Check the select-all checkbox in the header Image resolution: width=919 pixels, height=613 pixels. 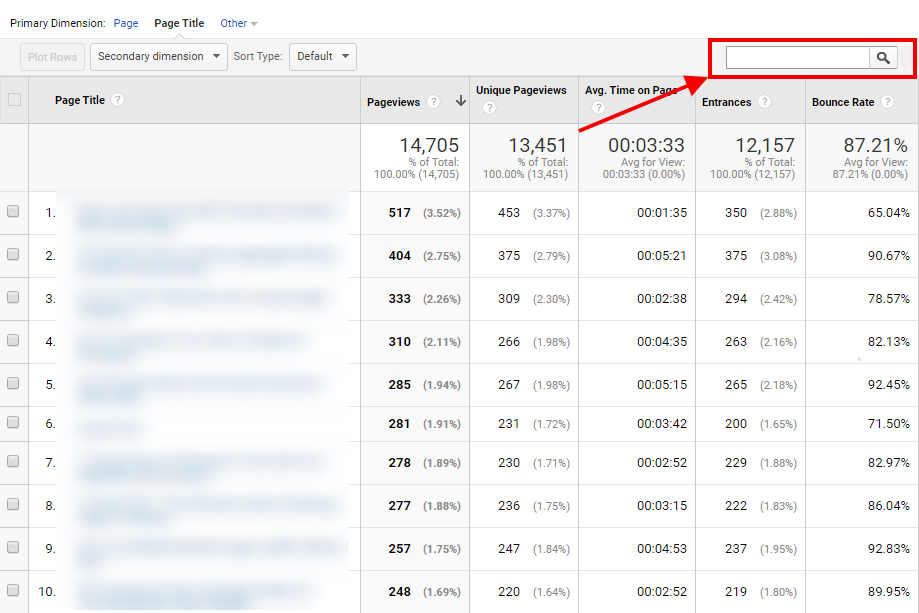[x=14, y=100]
